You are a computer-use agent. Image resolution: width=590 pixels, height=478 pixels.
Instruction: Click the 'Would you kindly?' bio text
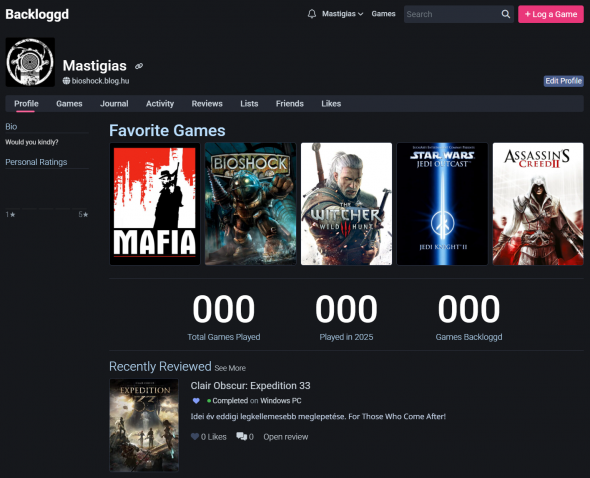point(32,142)
